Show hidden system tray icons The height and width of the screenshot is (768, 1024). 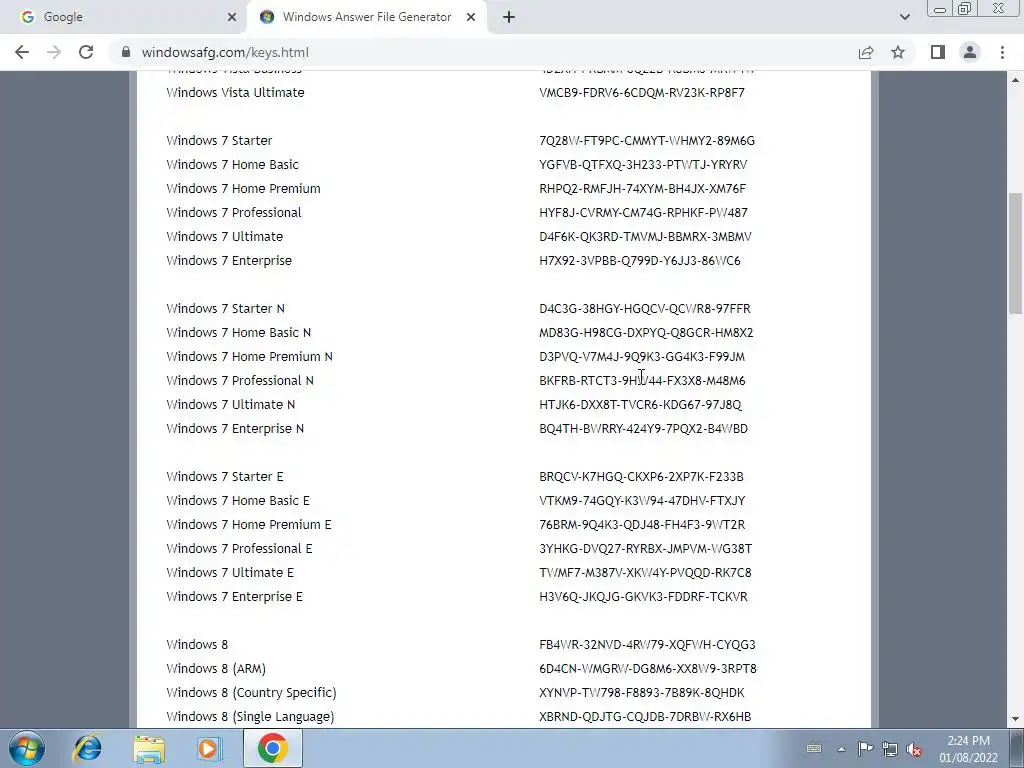pos(841,749)
